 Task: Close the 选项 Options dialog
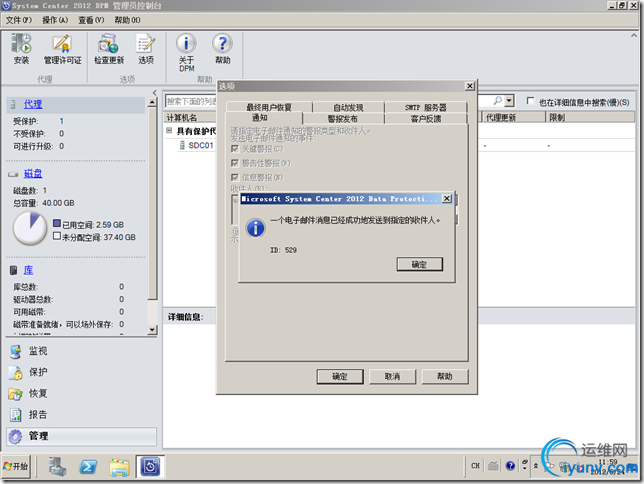pyautogui.click(x=470, y=86)
